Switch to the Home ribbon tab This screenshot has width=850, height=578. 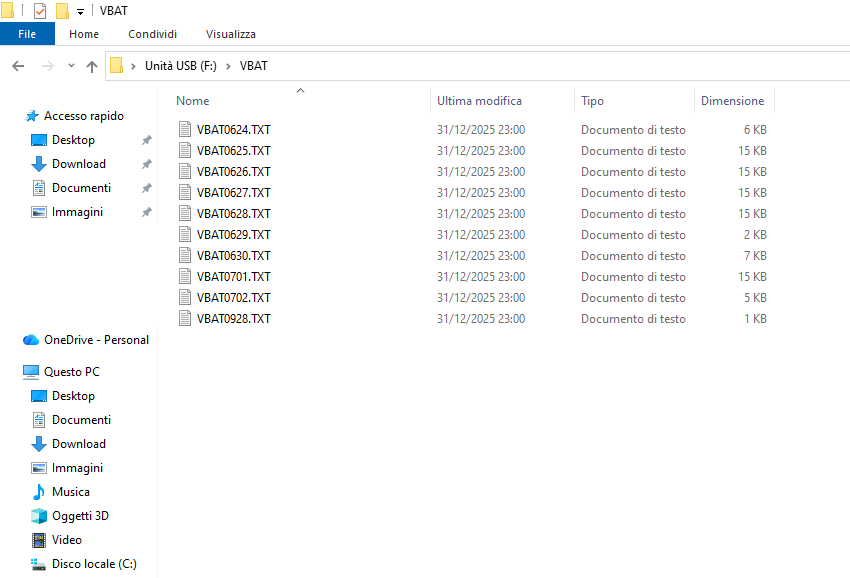pos(84,34)
